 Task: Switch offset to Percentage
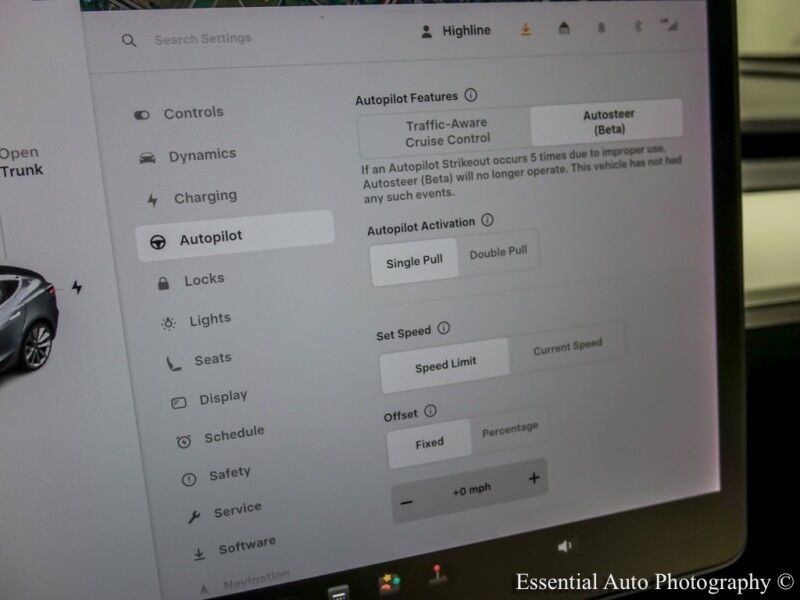509,429
